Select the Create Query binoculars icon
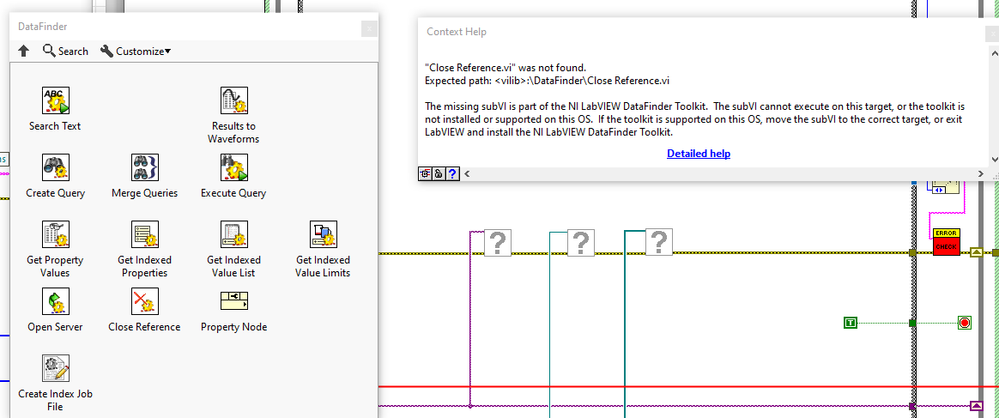The image size is (999, 418). [55, 168]
